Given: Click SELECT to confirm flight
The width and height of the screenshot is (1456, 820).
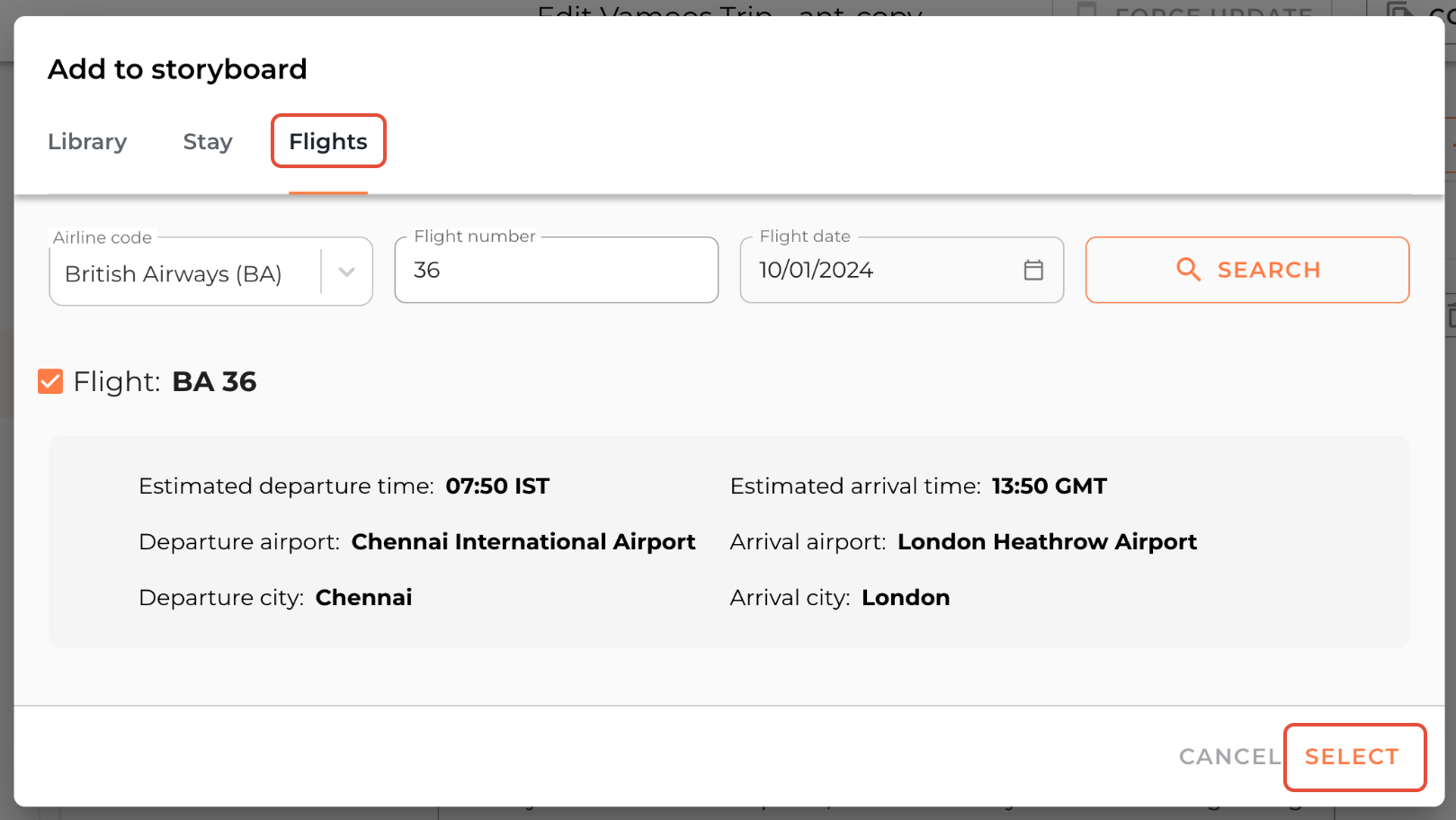Looking at the screenshot, I should (1354, 756).
